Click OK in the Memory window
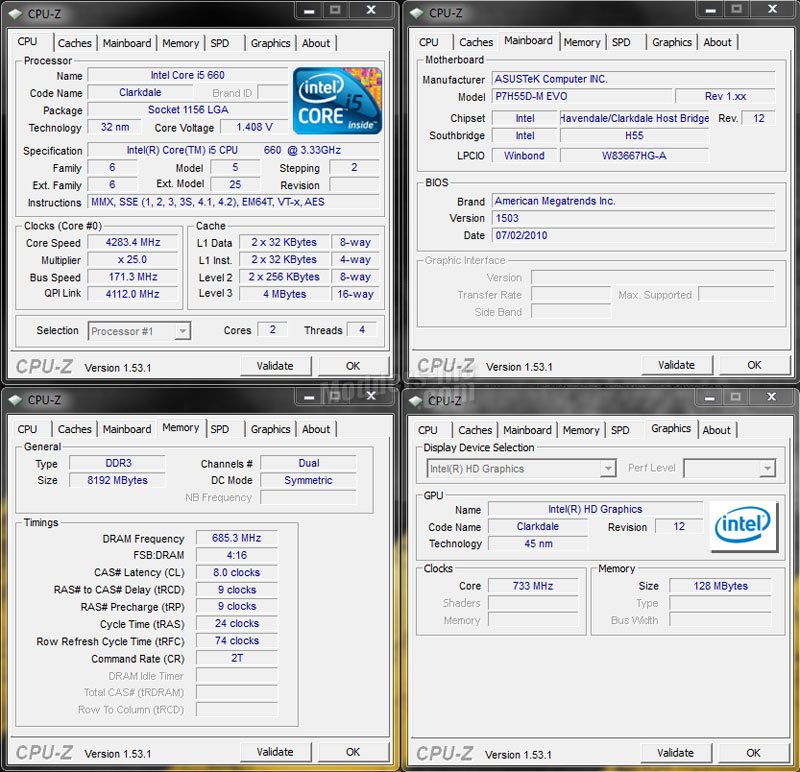Screen dimensions: 800x772 353,752
